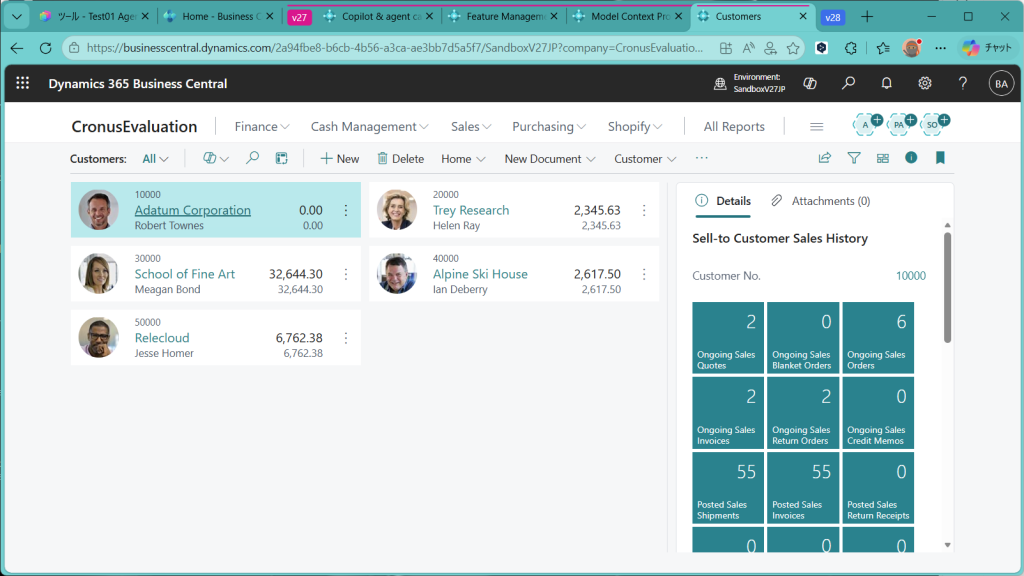Expand the Customers All views dropdown

point(155,158)
